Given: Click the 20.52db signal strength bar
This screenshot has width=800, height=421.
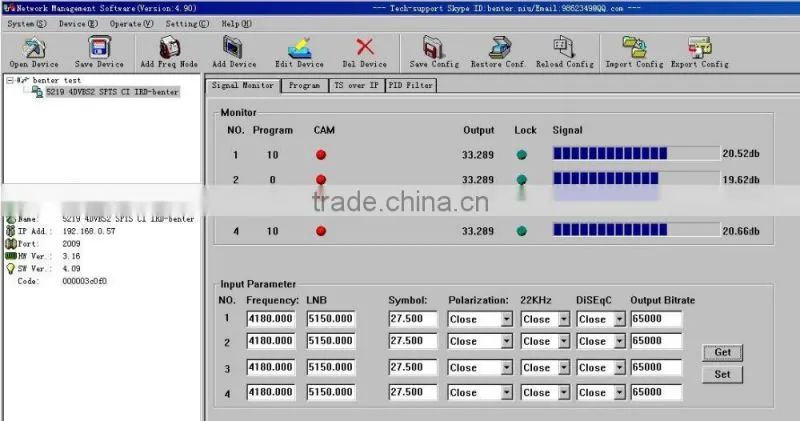Looking at the screenshot, I should (x=636, y=153).
